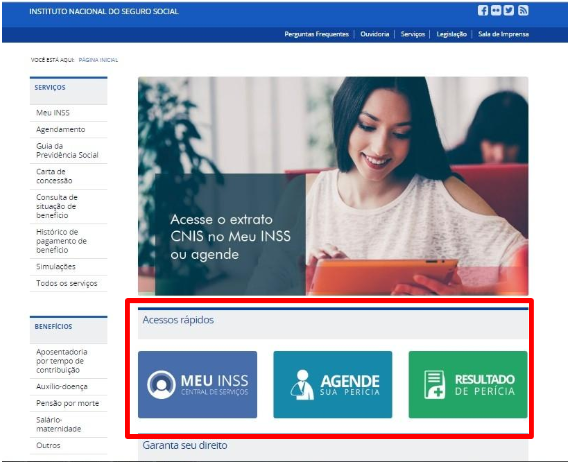Open Legislação in top menu
This screenshot has width=570, height=463.
coord(451,34)
